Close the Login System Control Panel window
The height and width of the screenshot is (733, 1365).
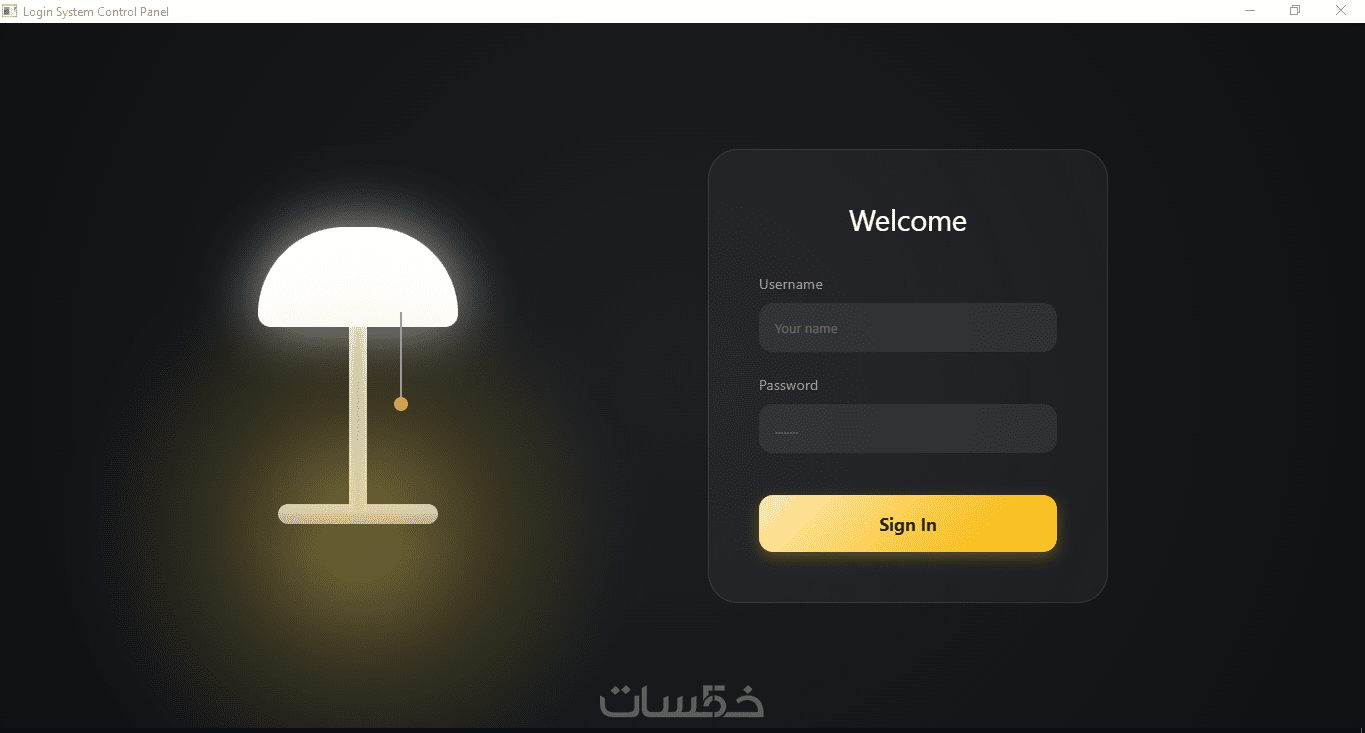coord(1341,11)
